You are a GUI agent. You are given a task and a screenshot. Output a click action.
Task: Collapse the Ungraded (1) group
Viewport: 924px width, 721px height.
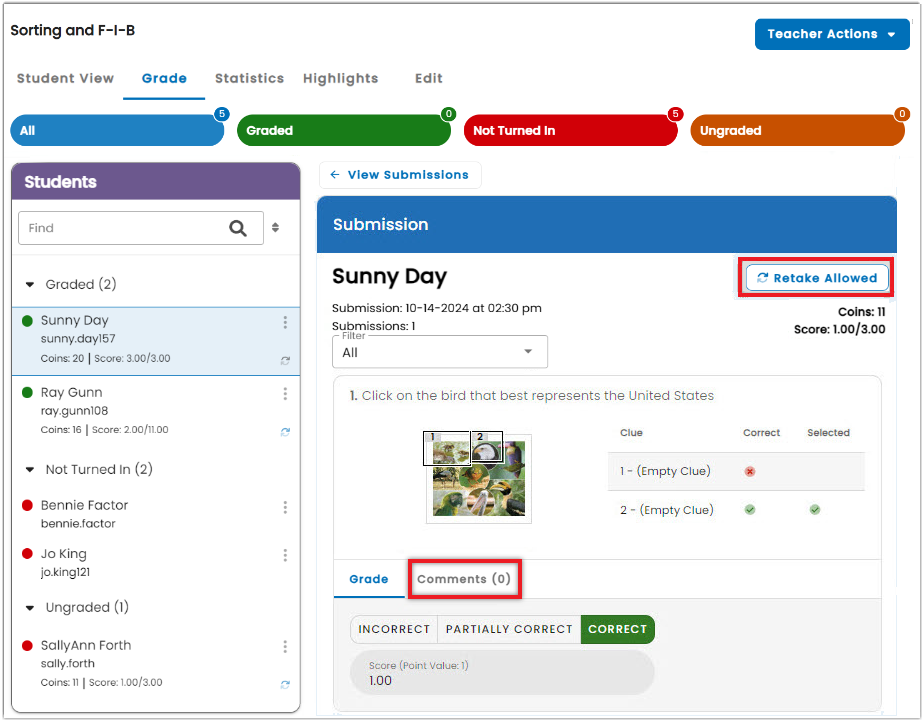click(29, 608)
